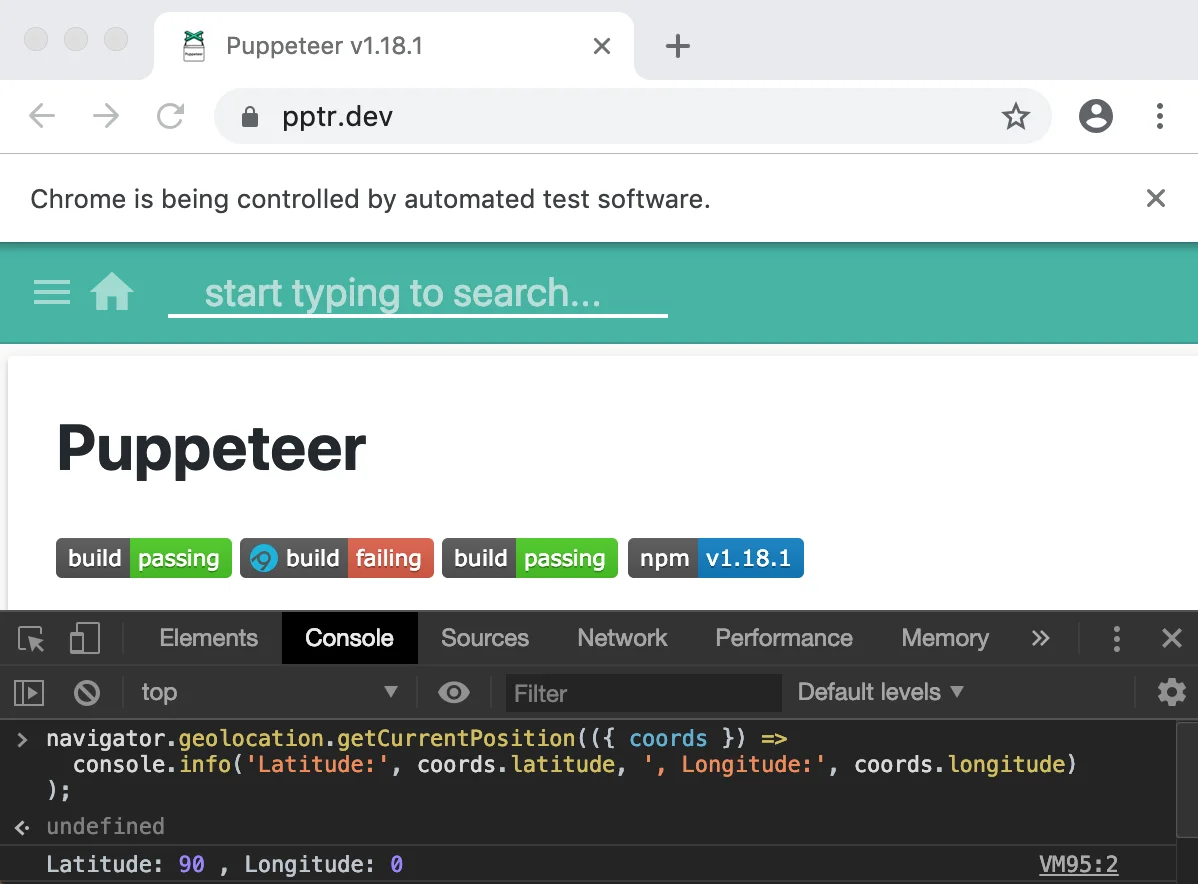Clear the console output
Screen dimensions: 1198x884
click(87, 692)
